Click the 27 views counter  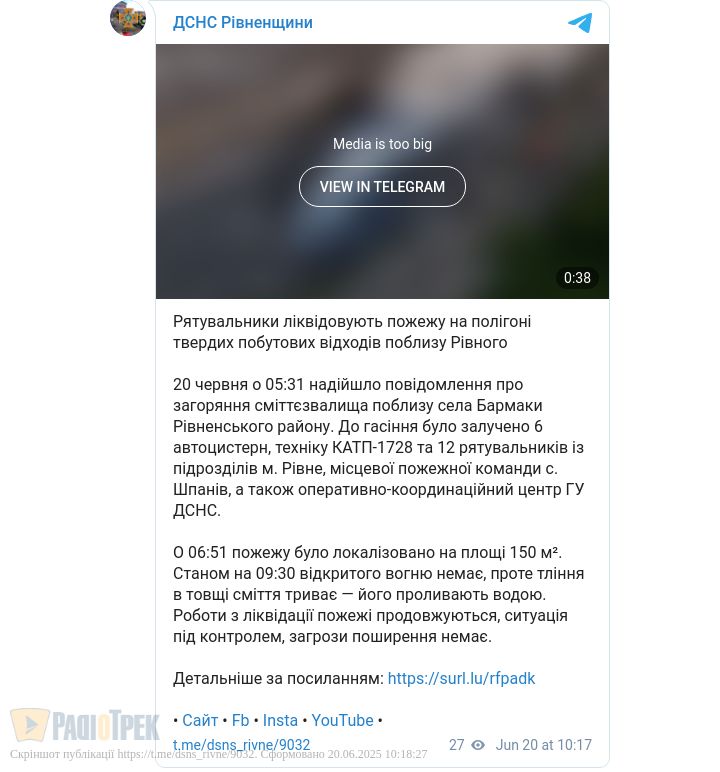(457, 745)
